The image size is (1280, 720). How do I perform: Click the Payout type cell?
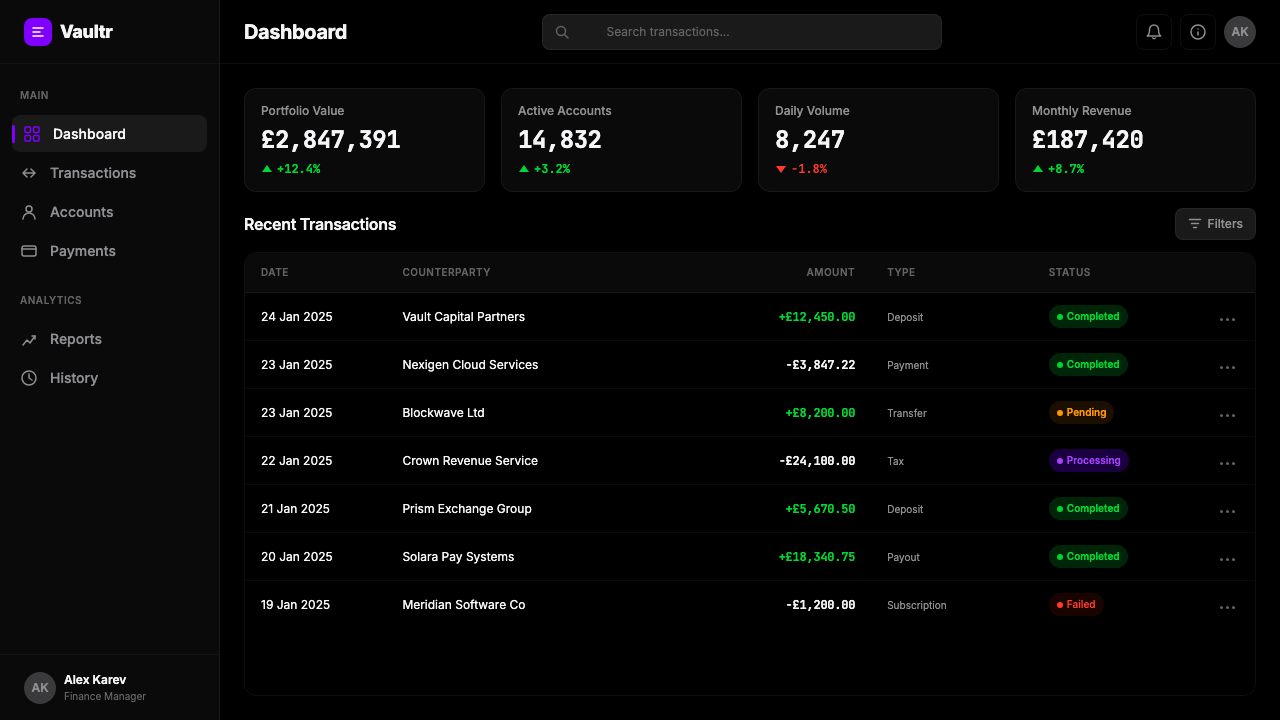[903, 557]
